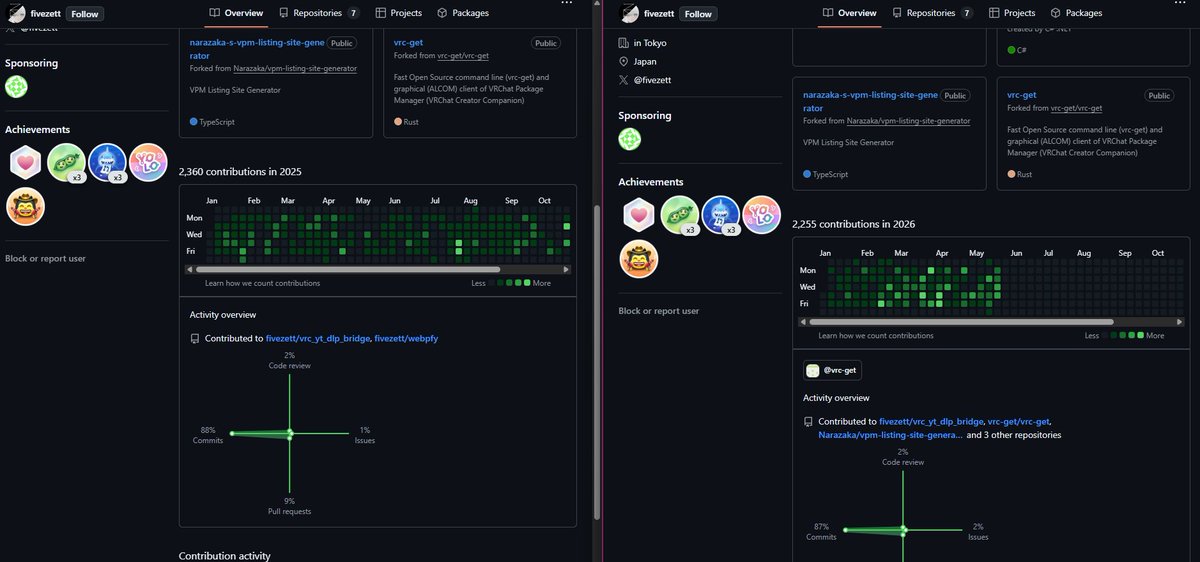View Pull Shark badge in left window

pos(106,162)
